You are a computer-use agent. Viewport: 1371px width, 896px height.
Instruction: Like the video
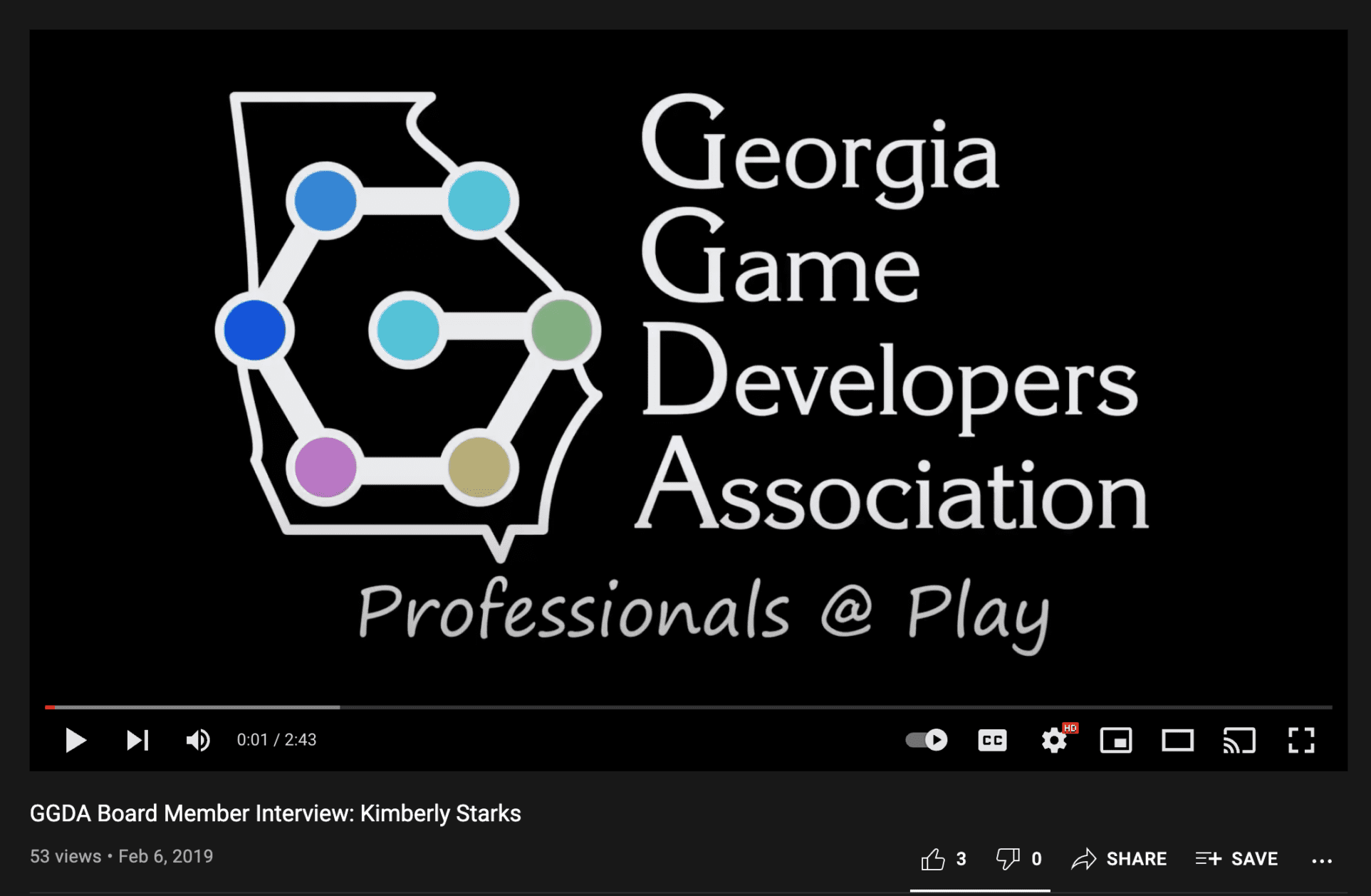[934, 858]
